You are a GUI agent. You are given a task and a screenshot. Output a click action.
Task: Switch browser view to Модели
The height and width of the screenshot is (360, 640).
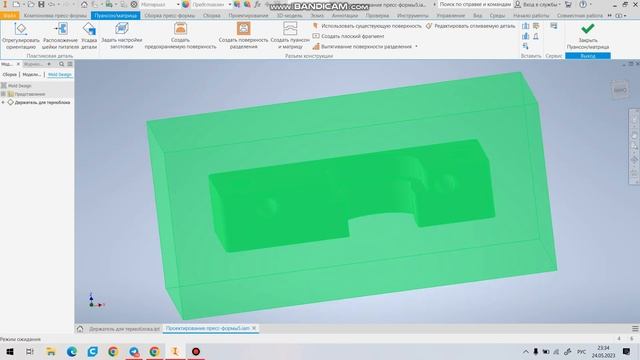pos(31,75)
